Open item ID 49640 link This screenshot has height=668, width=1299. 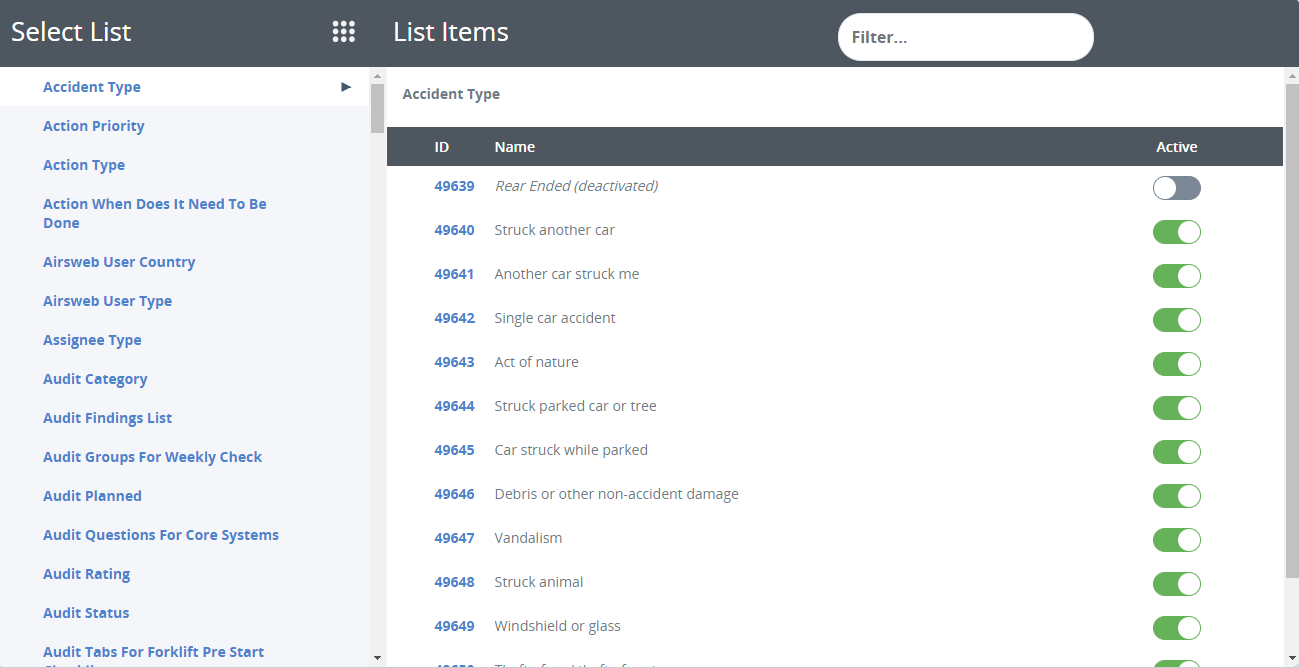[454, 230]
